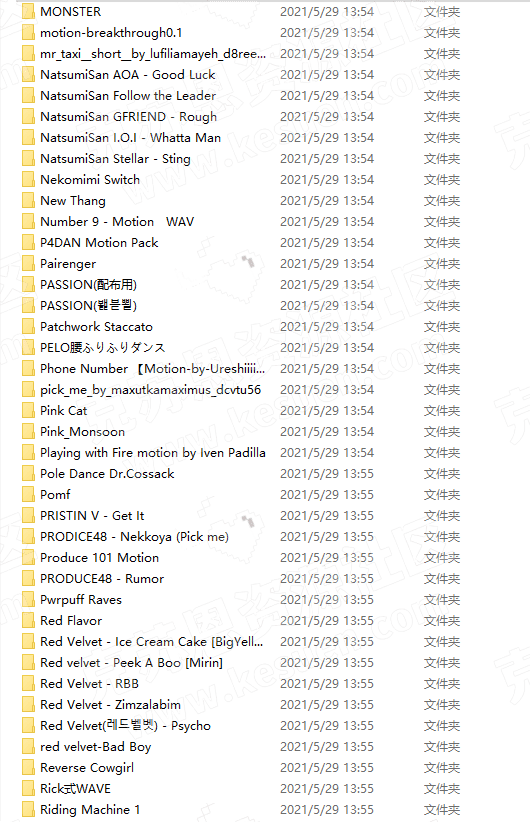
Task: Select the motion-breakthrough0.1 folder name
Action: click(111, 33)
